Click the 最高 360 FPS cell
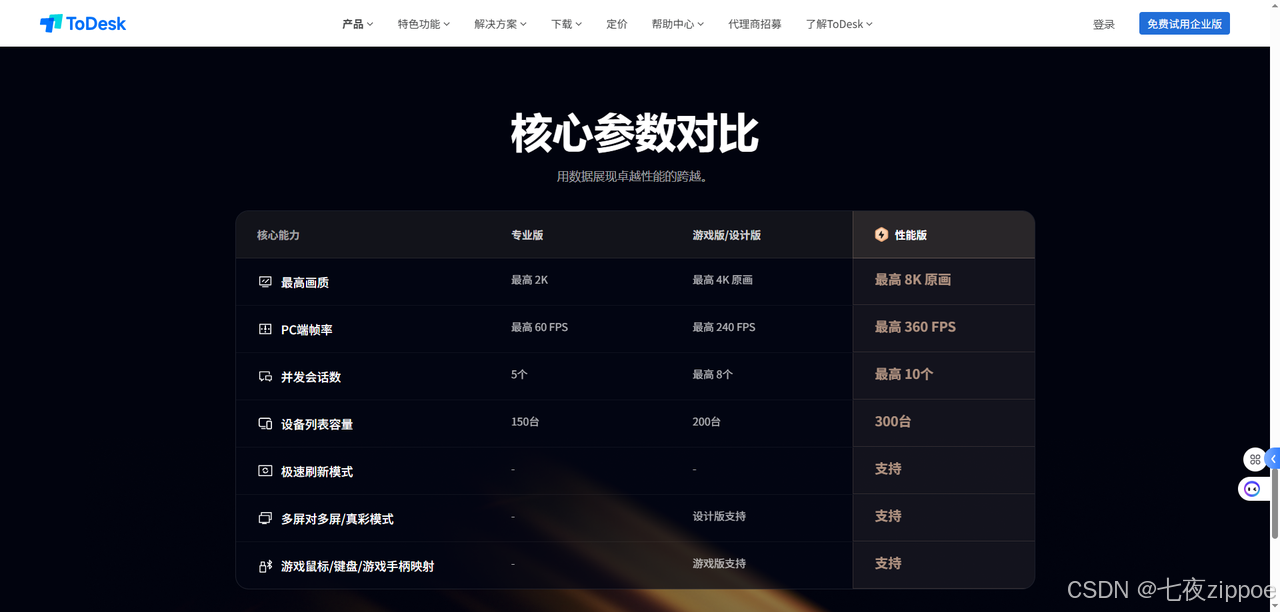This screenshot has width=1280, height=612. [x=915, y=327]
